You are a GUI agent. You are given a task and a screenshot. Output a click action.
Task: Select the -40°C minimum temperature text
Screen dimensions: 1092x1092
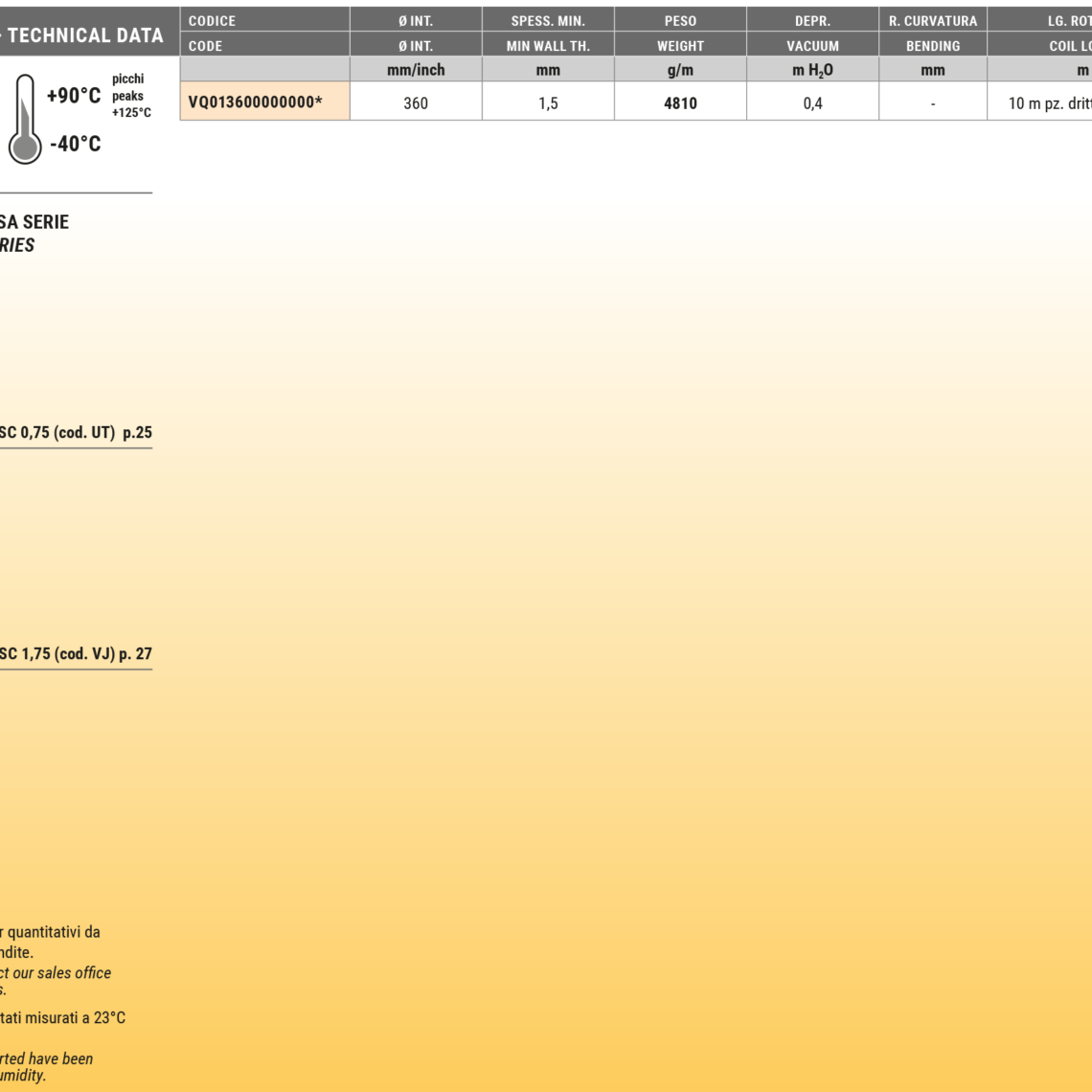pyautogui.click(x=75, y=144)
